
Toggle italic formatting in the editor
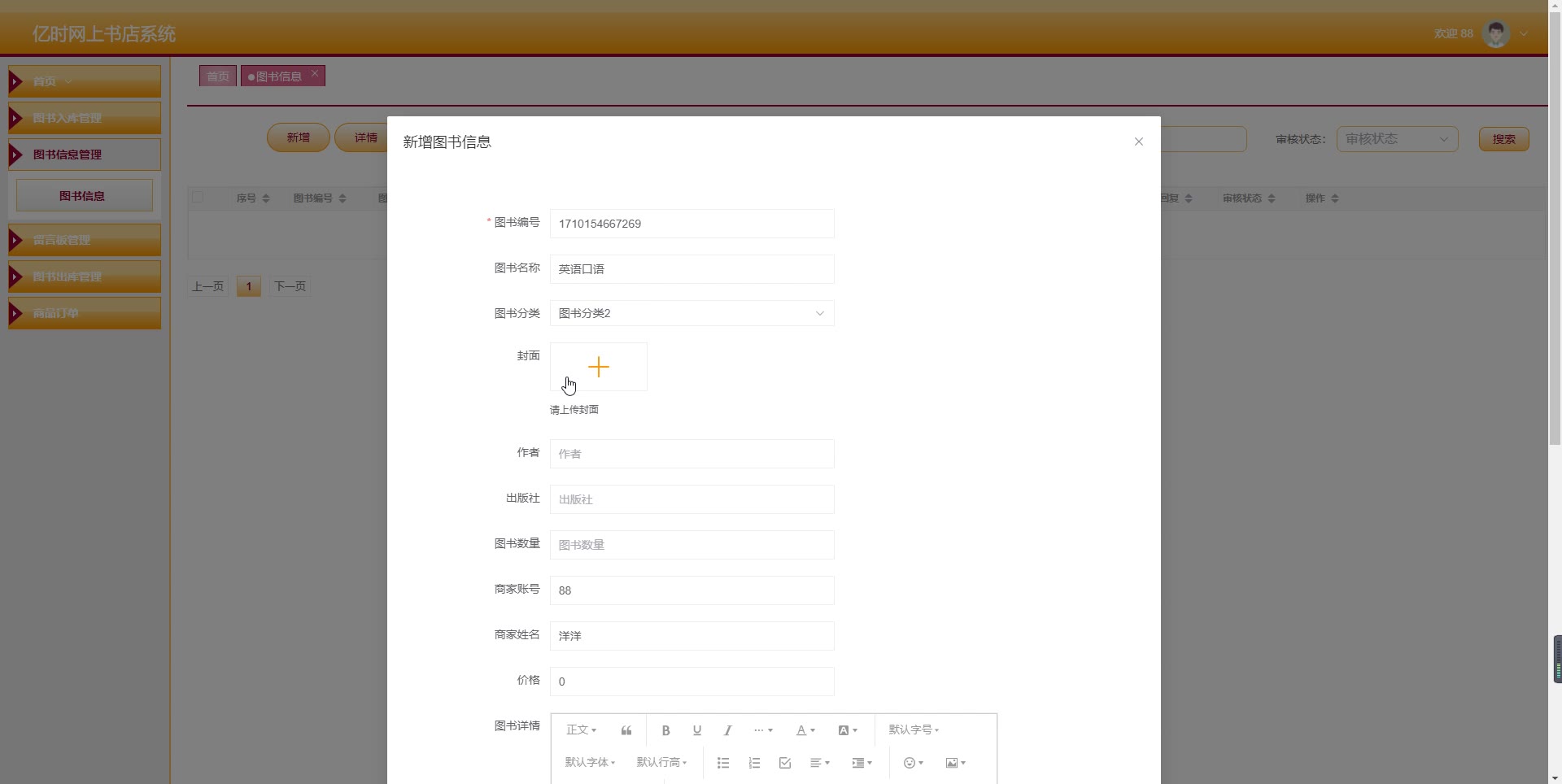[x=727, y=730]
